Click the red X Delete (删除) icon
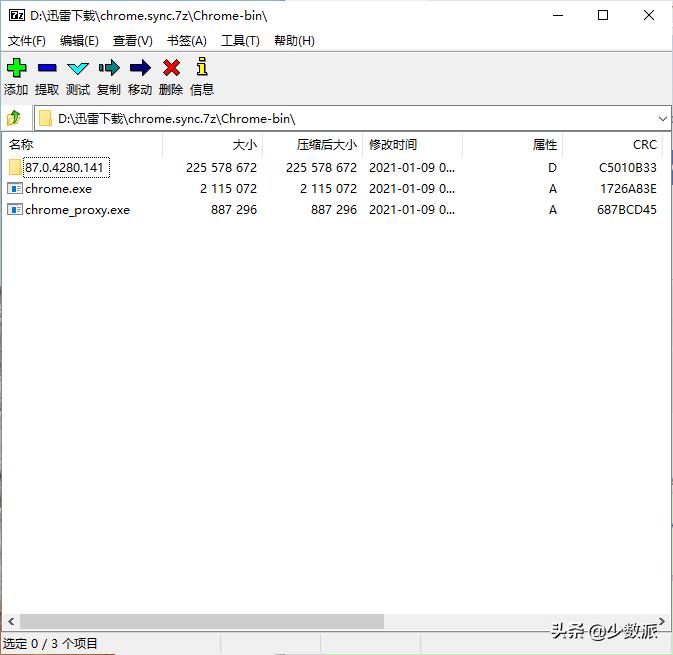 [x=171, y=68]
